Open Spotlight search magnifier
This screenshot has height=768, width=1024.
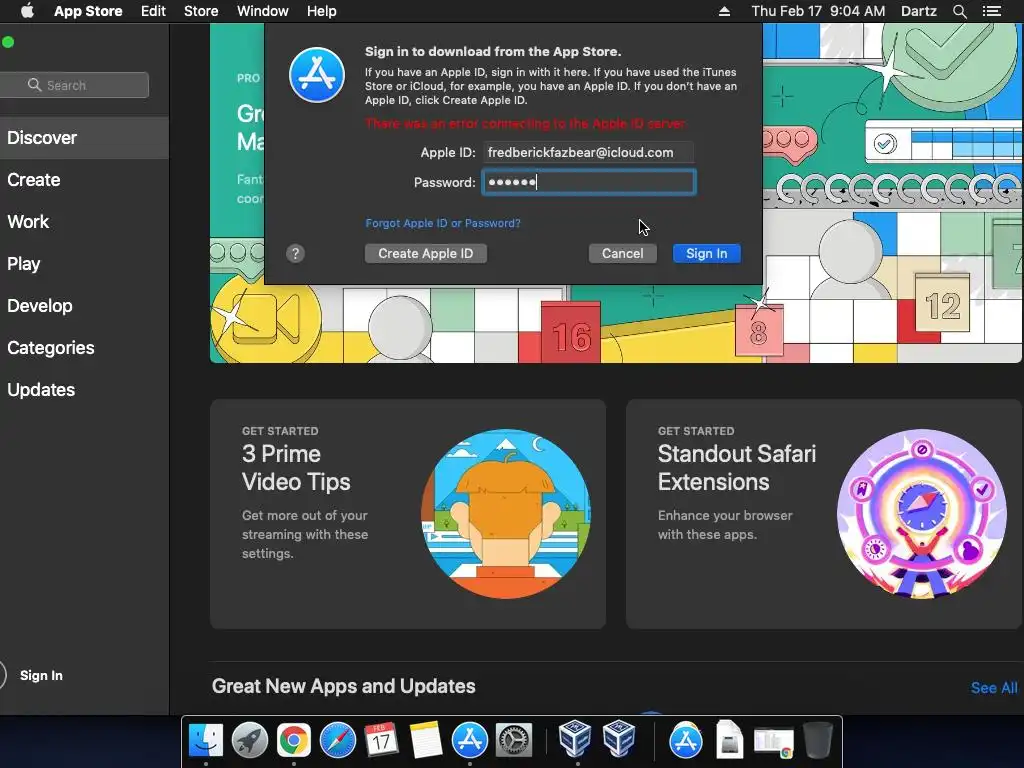(x=960, y=11)
